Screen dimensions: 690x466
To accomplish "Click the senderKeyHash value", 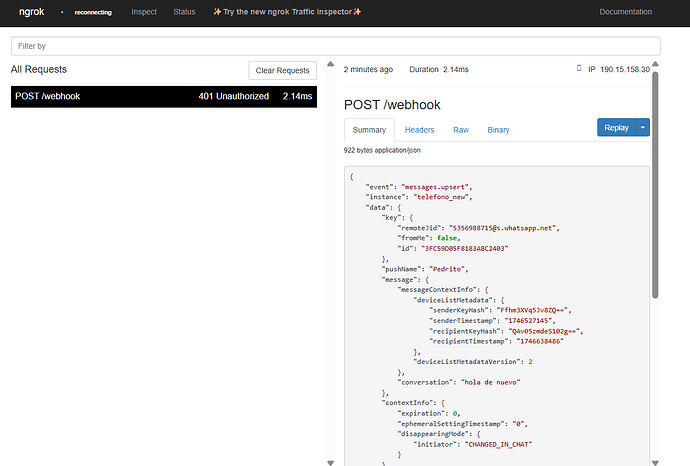I will pos(532,310).
